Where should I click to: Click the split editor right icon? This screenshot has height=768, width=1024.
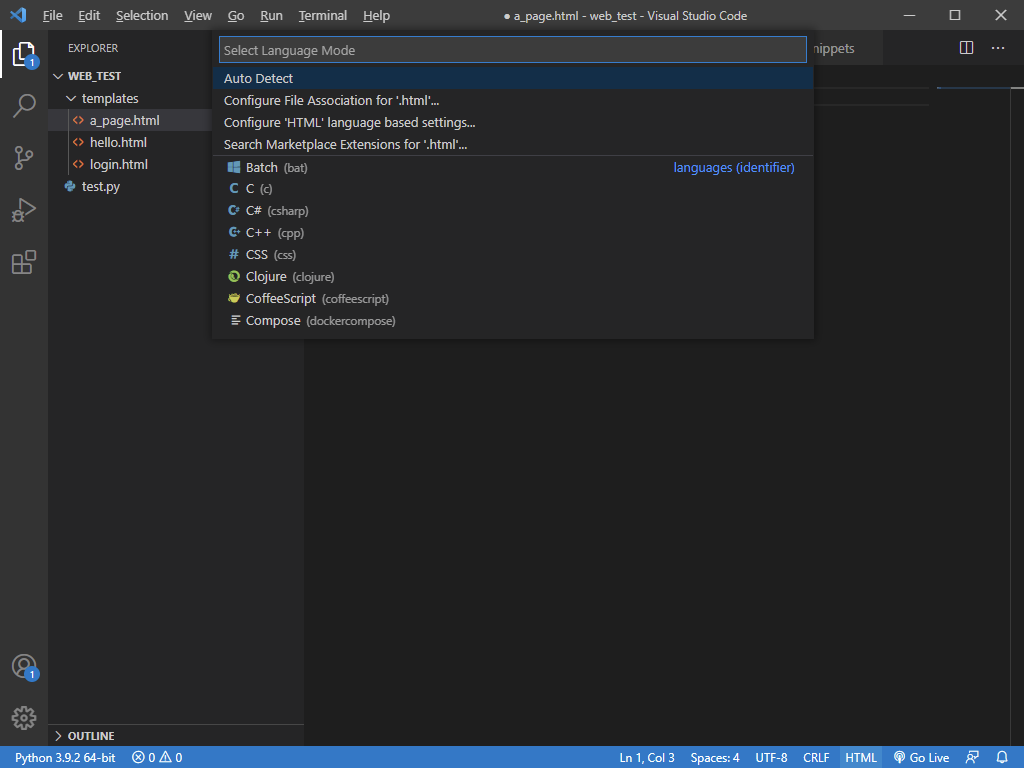point(967,48)
